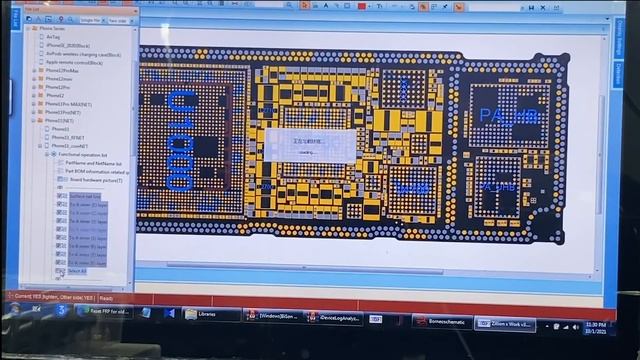Open the Drawing Settings side tab on right
640x360 pixels.
(619, 37)
